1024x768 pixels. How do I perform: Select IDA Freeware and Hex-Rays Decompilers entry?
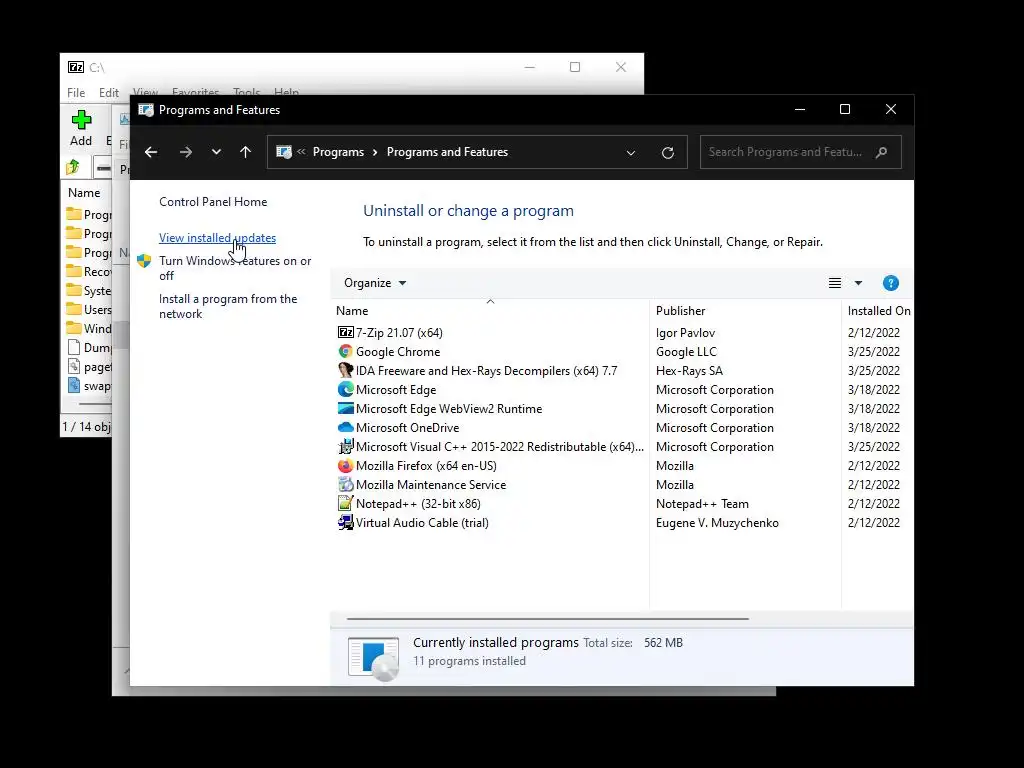[487, 370]
